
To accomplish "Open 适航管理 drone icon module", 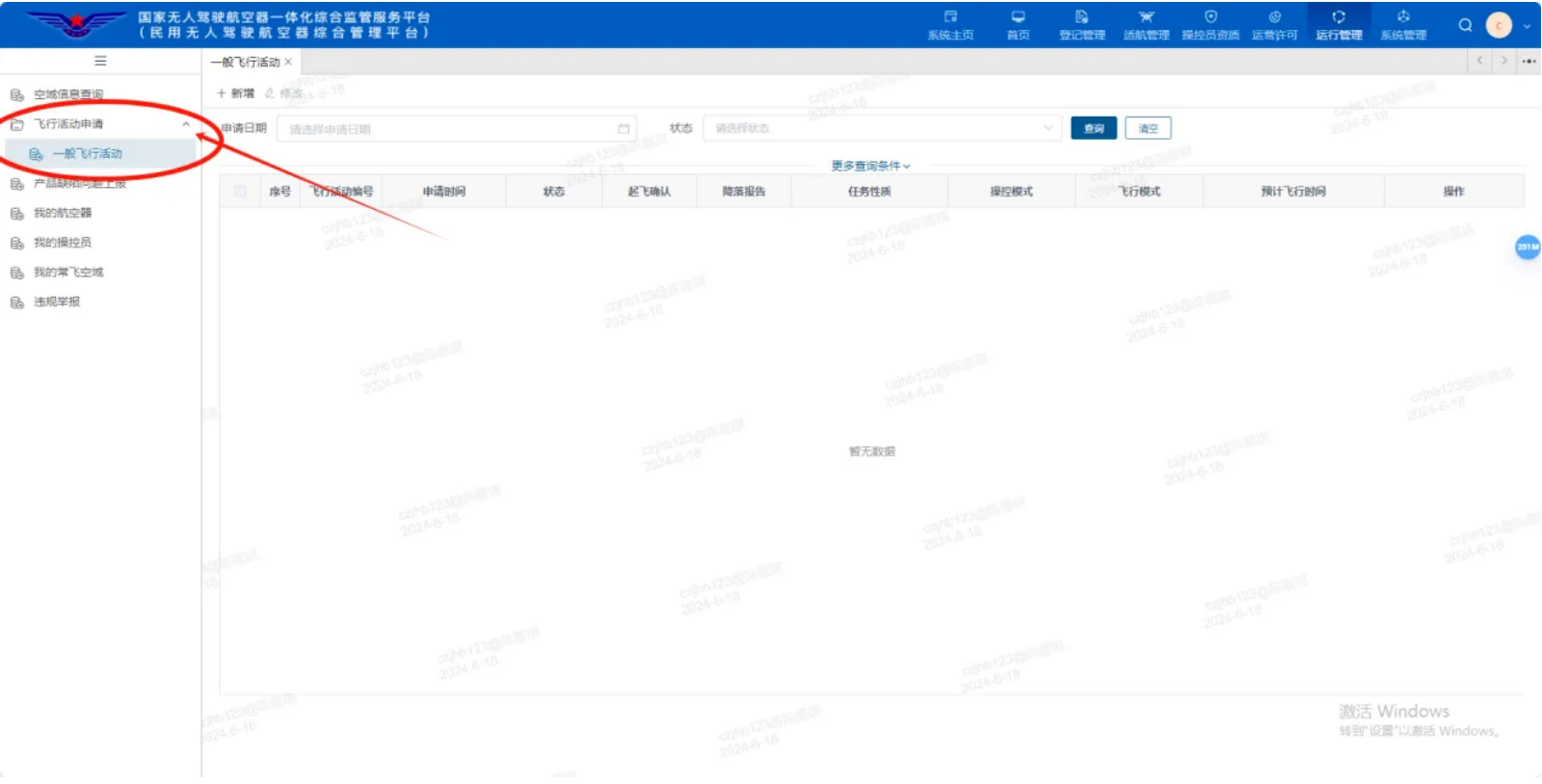I will (x=1146, y=25).
